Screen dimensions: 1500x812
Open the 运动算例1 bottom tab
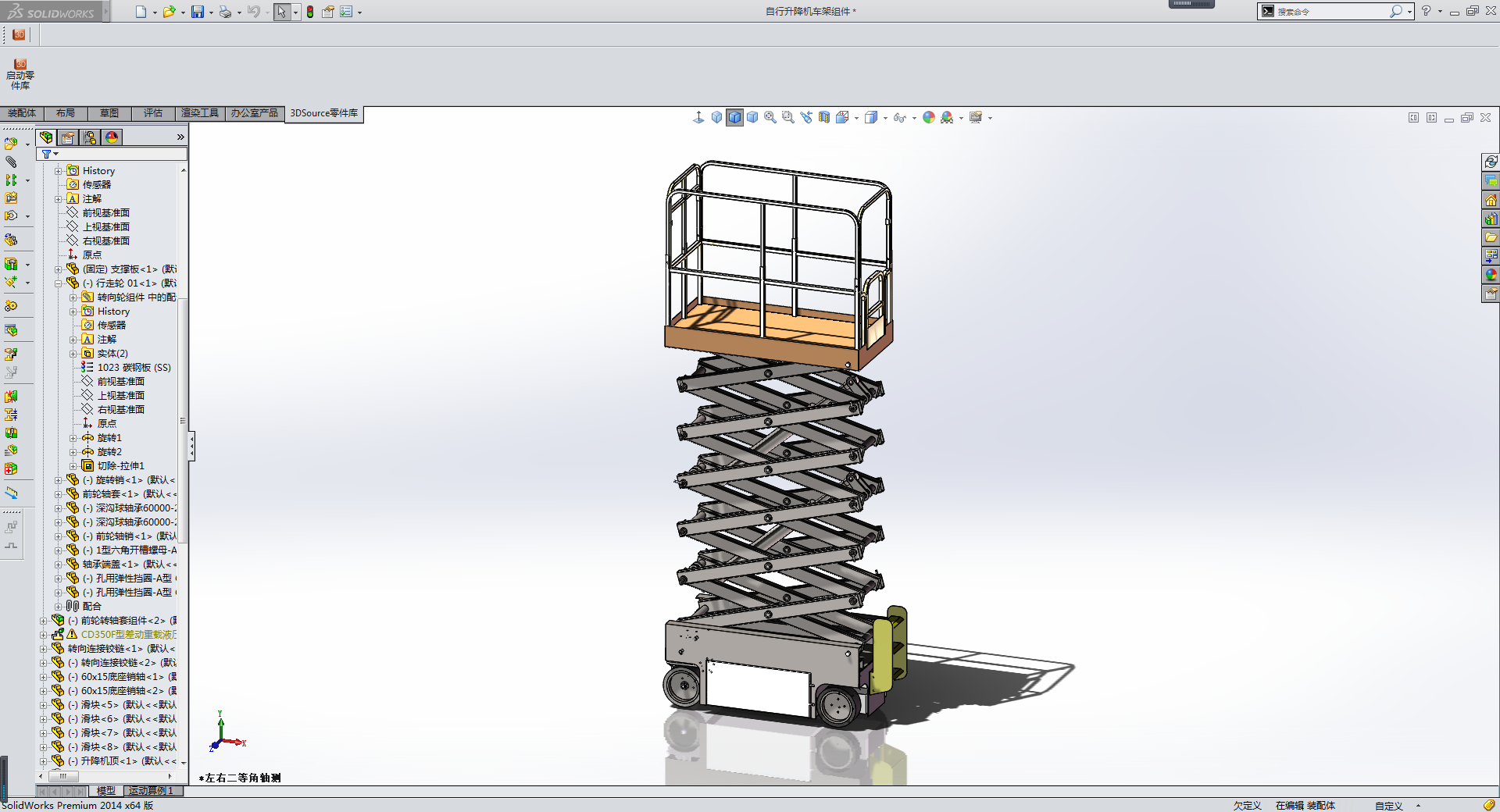(x=152, y=791)
